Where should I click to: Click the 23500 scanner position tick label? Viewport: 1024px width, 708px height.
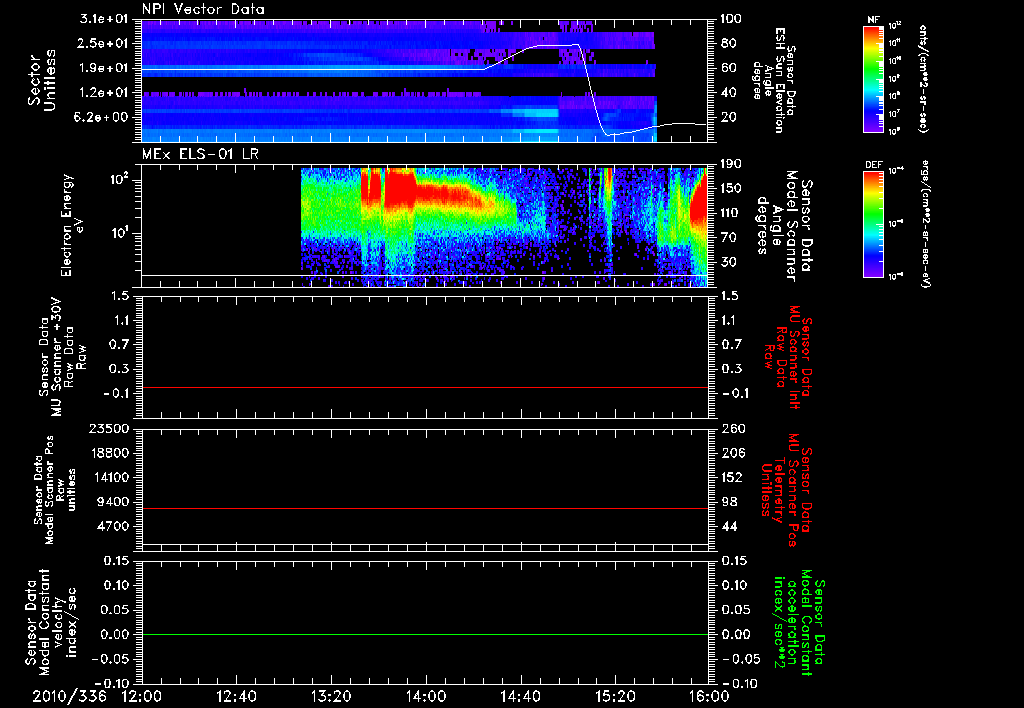(x=108, y=428)
